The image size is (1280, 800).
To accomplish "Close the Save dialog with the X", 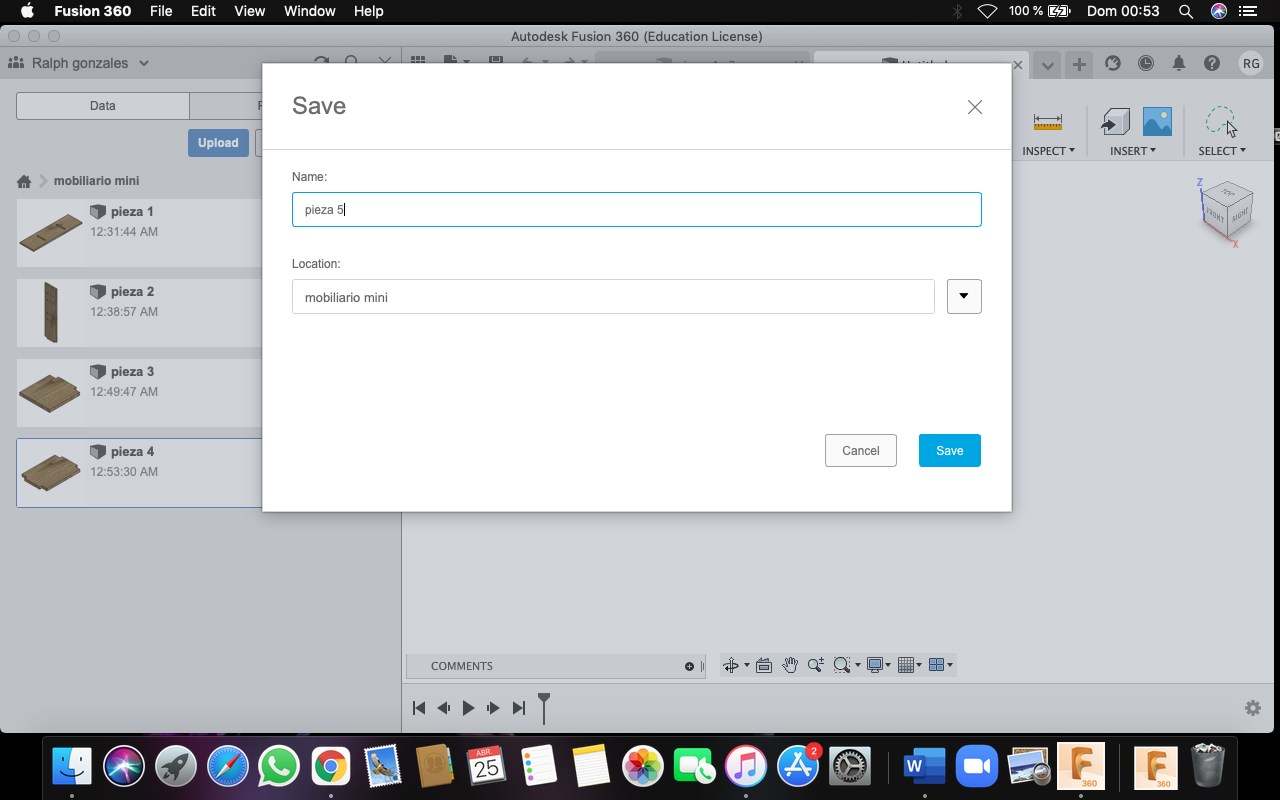I will click(x=975, y=107).
